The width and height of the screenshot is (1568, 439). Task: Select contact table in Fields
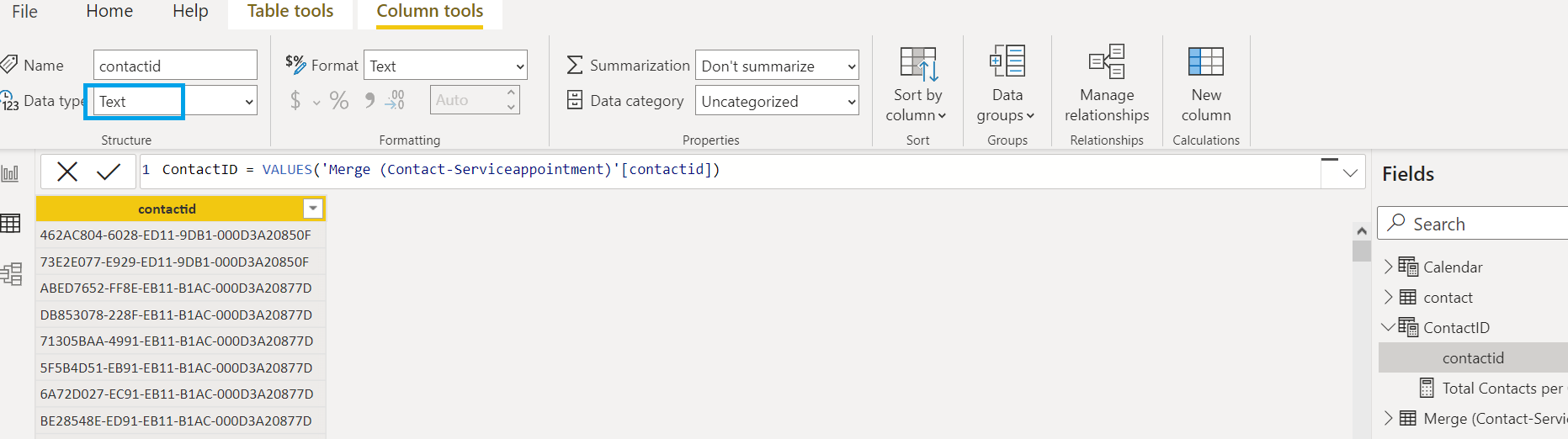1448,298
